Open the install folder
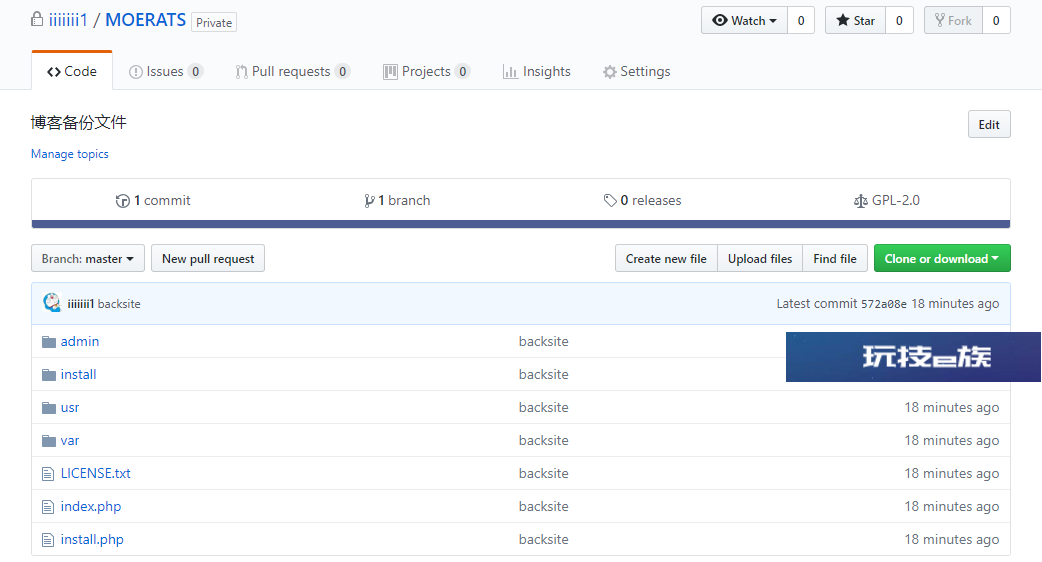1042x562 pixels. coord(78,375)
